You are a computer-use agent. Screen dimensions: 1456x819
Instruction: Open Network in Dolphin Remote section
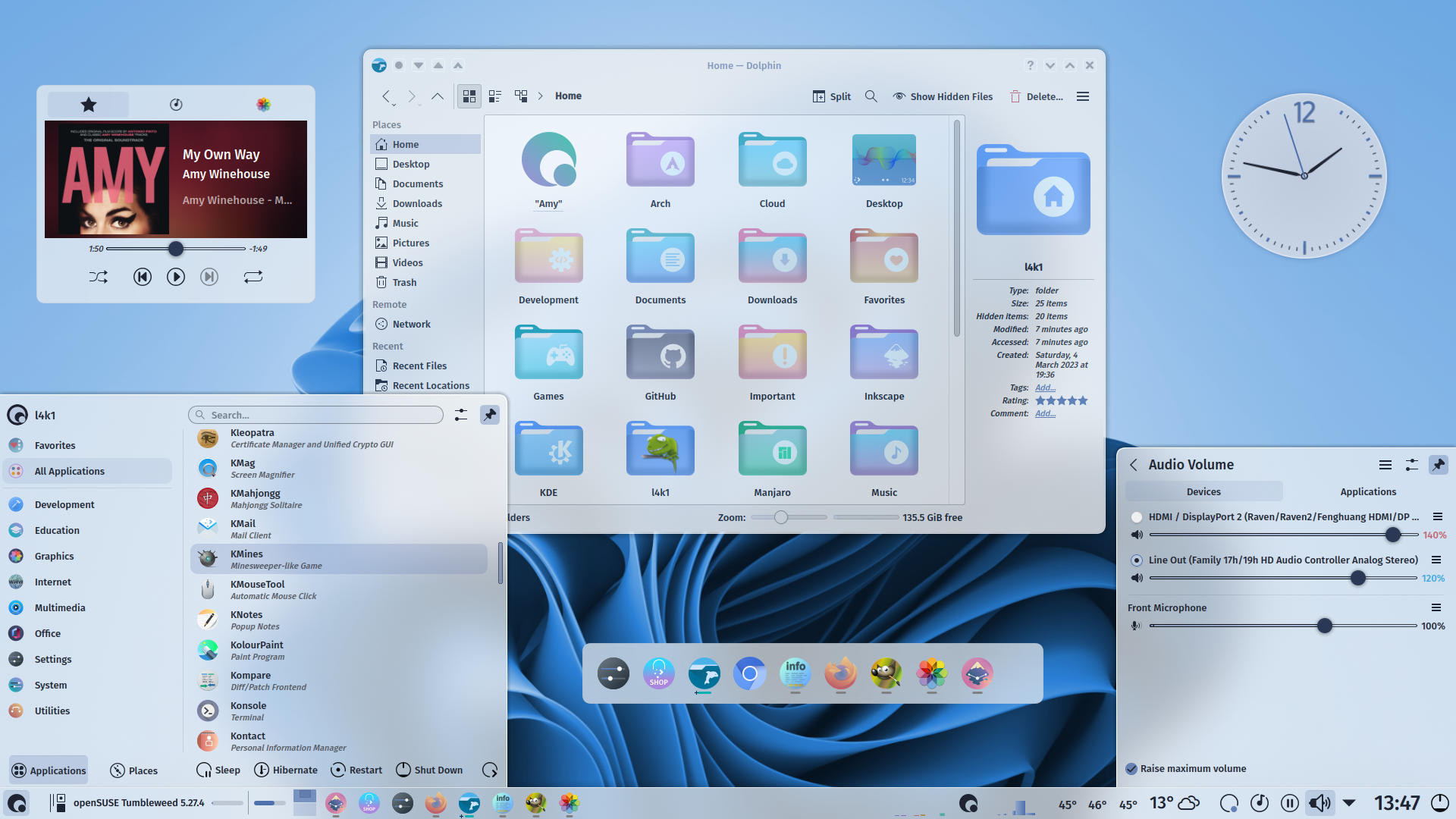(425, 324)
